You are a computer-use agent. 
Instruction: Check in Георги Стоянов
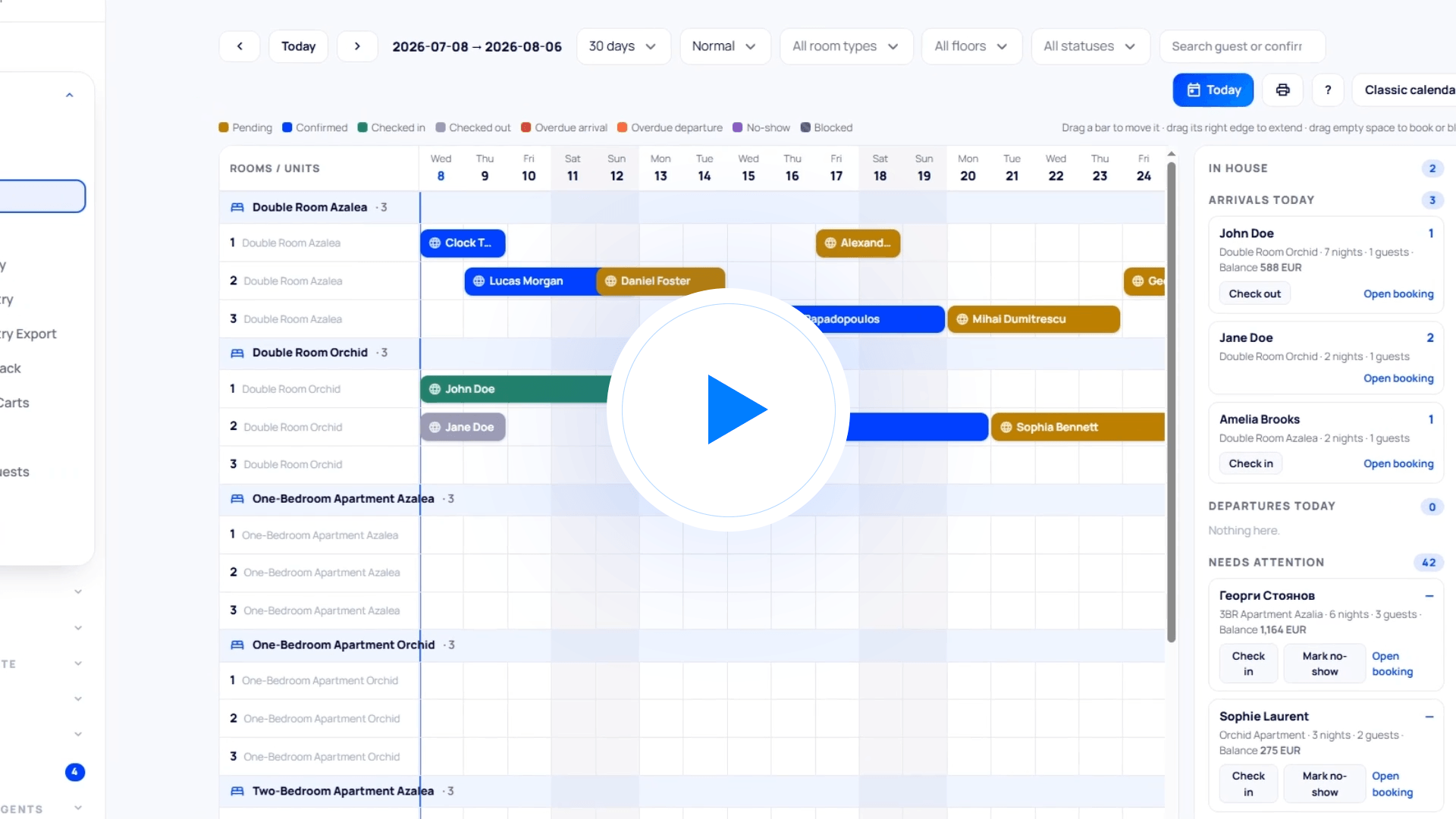click(1248, 664)
